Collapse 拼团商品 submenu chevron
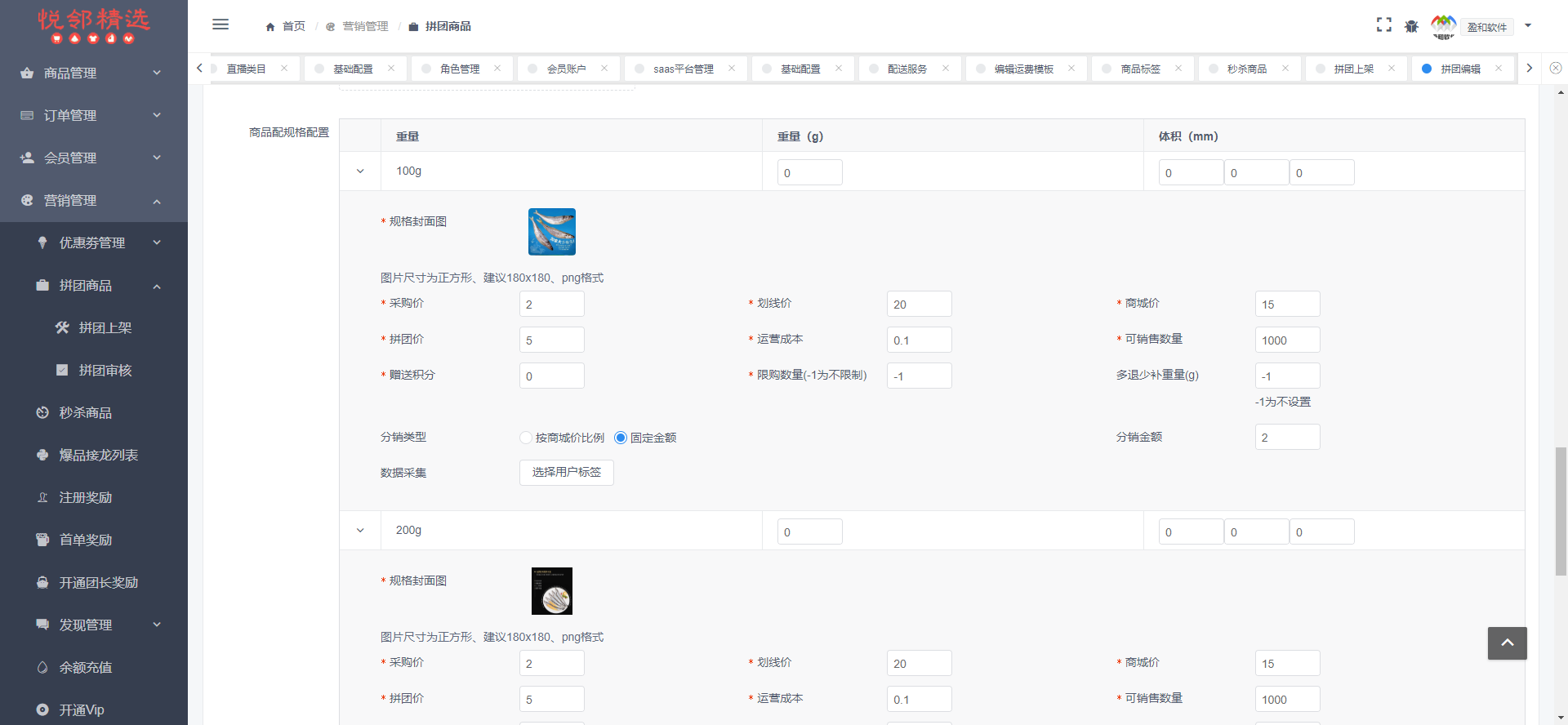The image size is (1568, 725). pyautogui.click(x=157, y=286)
